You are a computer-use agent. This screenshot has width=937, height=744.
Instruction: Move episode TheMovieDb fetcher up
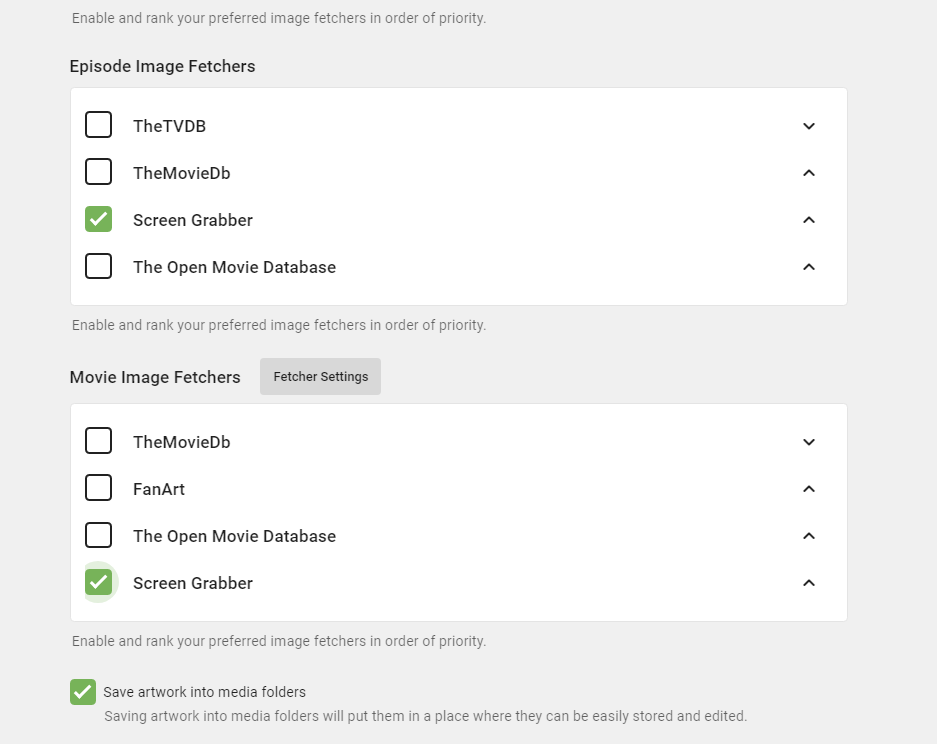[809, 173]
